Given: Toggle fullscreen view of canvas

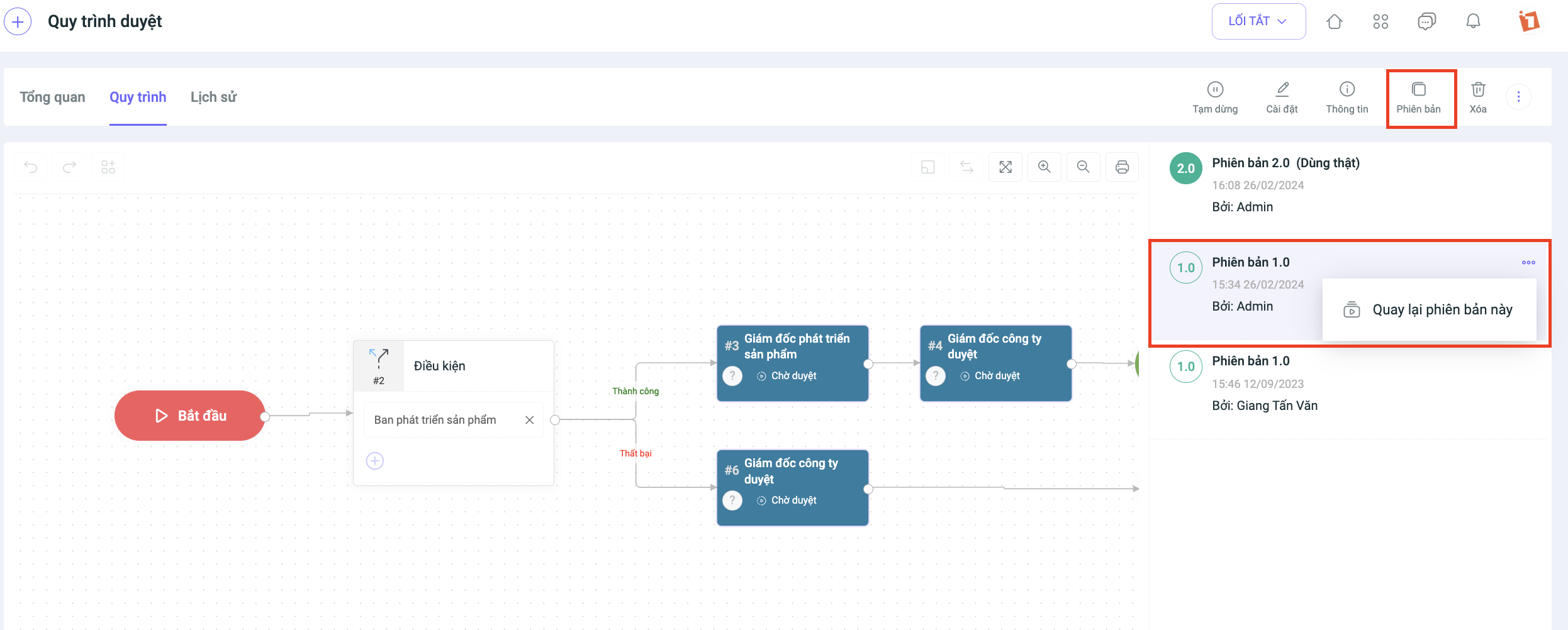Looking at the screenshot, I should [1005, 167].
